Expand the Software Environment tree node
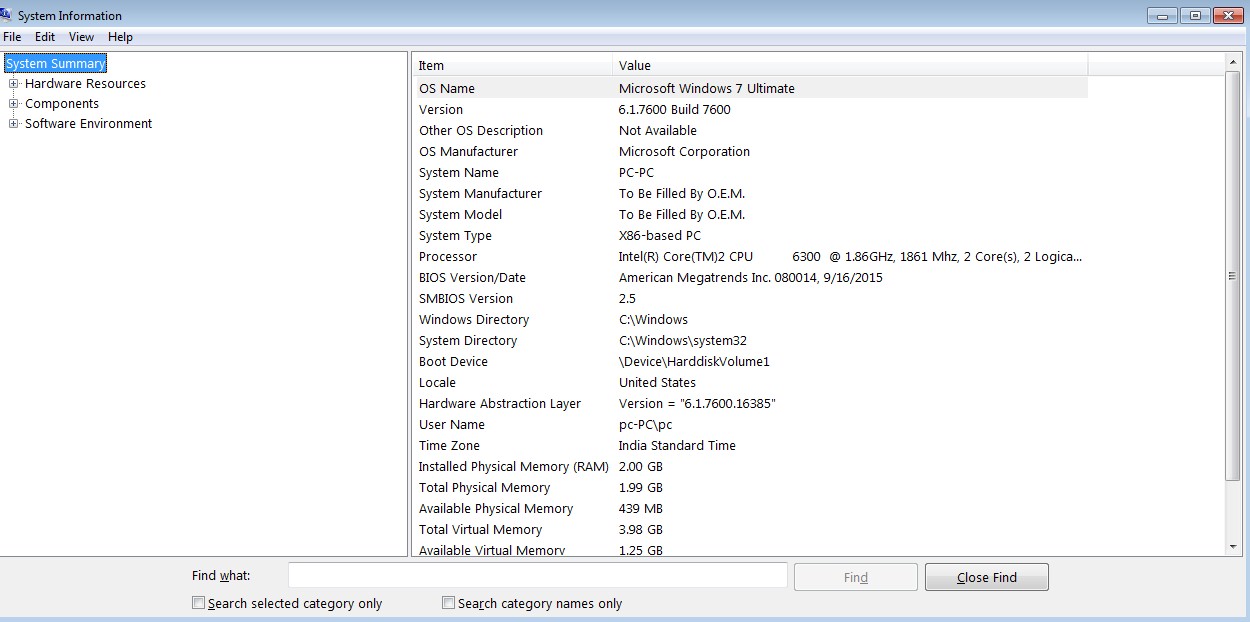 point(14,124)
